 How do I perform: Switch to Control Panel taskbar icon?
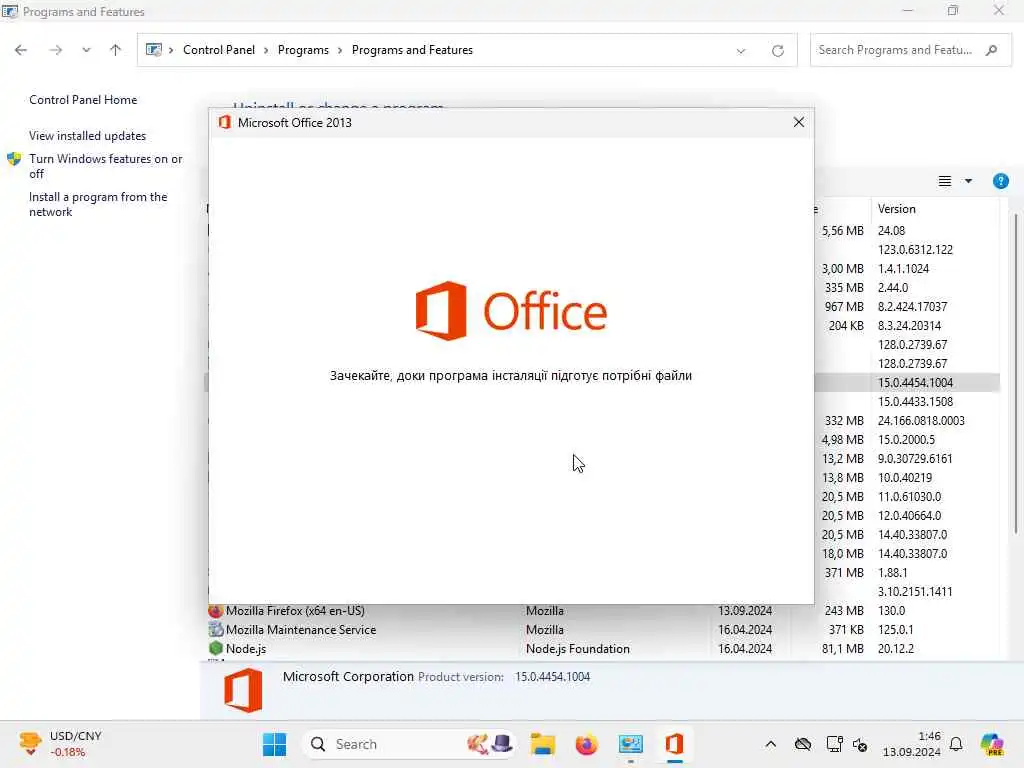[x=630, y=744]
